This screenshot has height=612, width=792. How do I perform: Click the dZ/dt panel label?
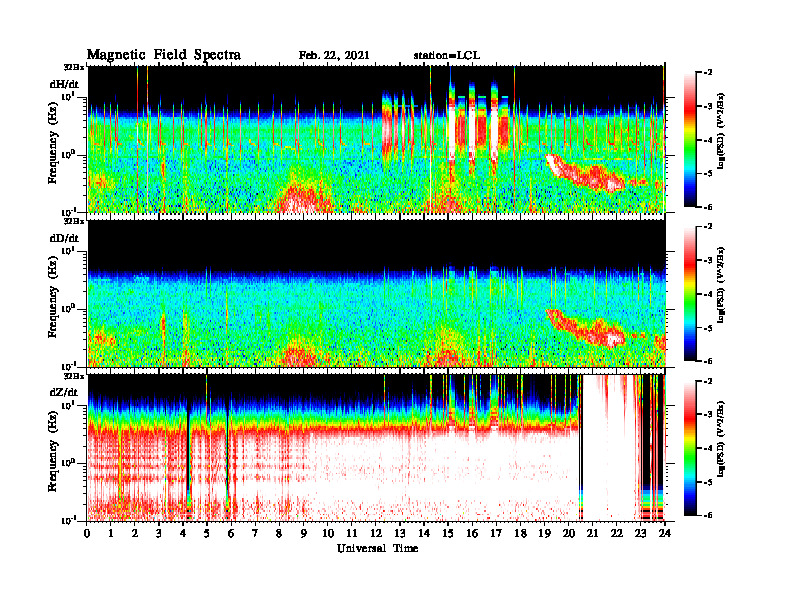(x=64, y=392)
